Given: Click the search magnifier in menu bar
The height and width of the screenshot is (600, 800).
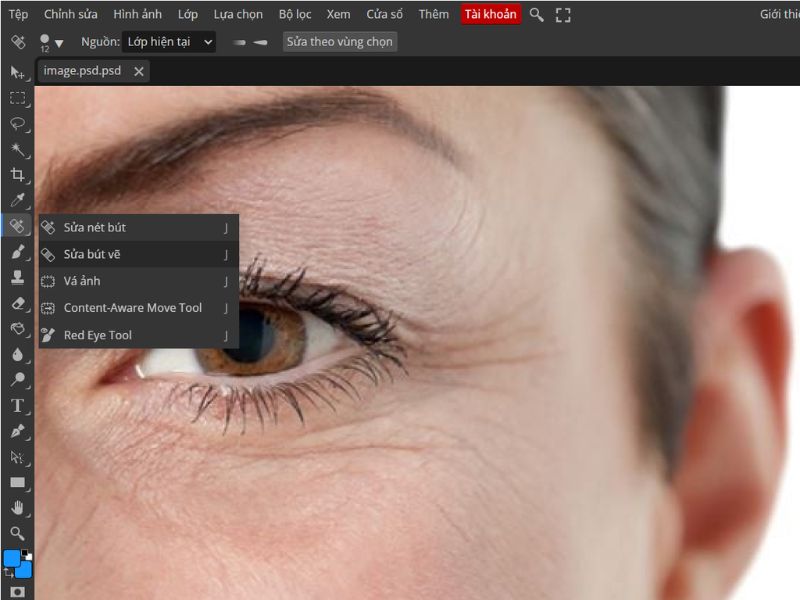Looking at the screenshot, I should [x=536, y=15].
